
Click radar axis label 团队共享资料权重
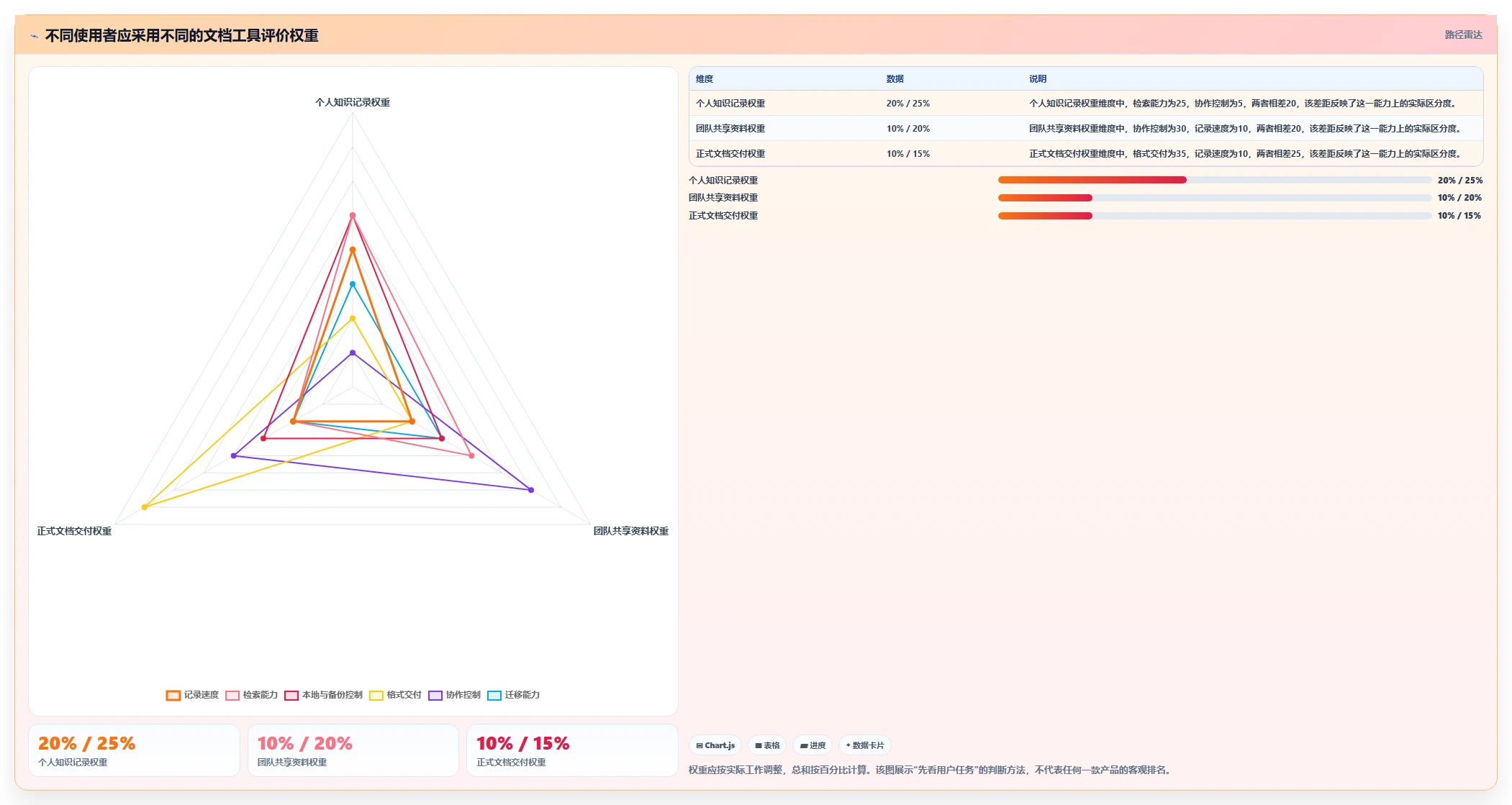[631, 531]
